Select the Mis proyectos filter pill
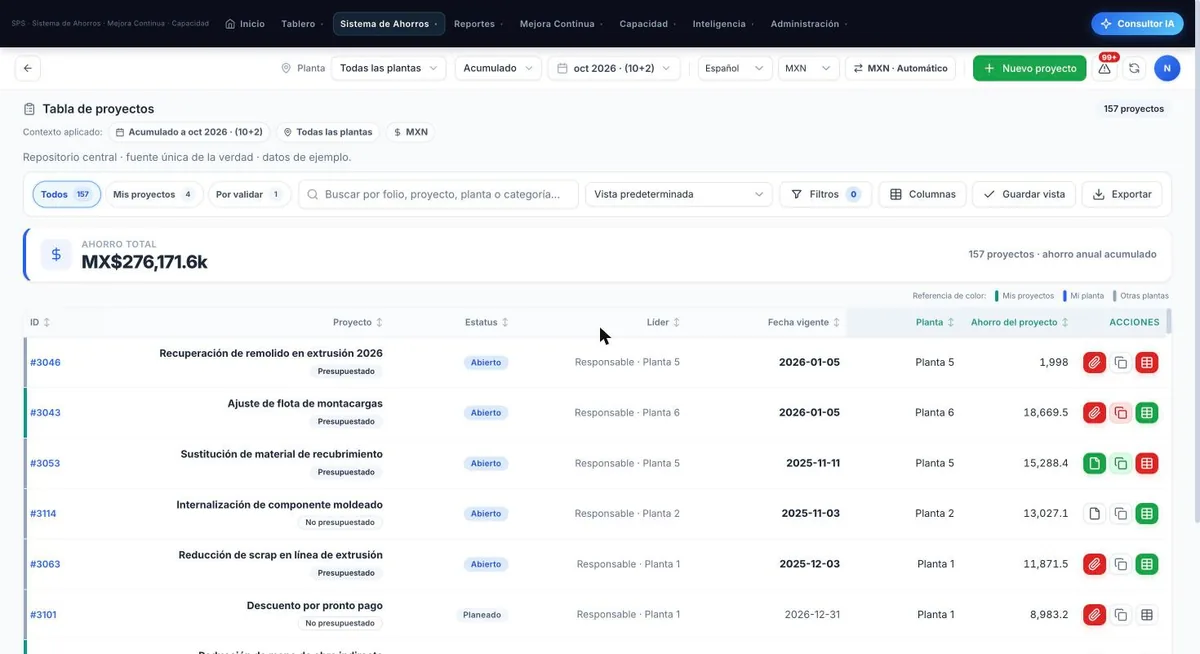This screenshot has height=654, width=1200. pyautogui.click(x=153, y=194)
